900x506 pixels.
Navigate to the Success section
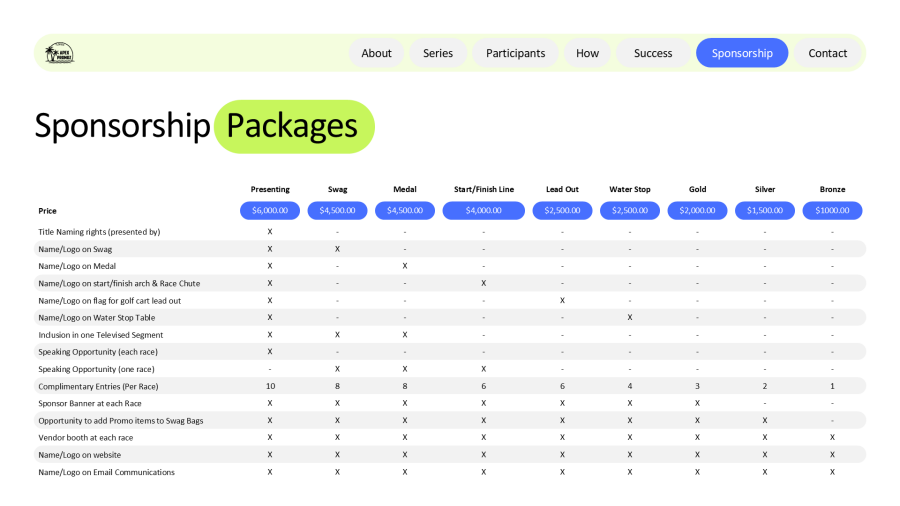coord(653,53)
